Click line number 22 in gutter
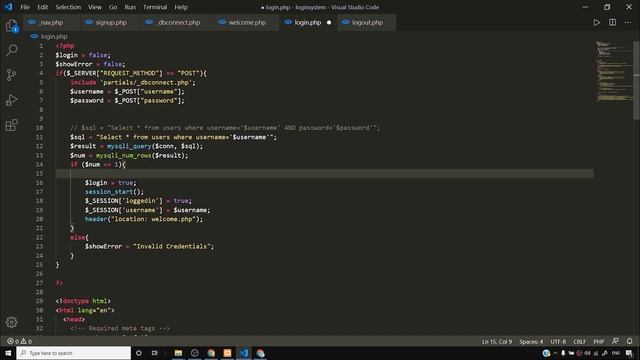 click(39, 237)
